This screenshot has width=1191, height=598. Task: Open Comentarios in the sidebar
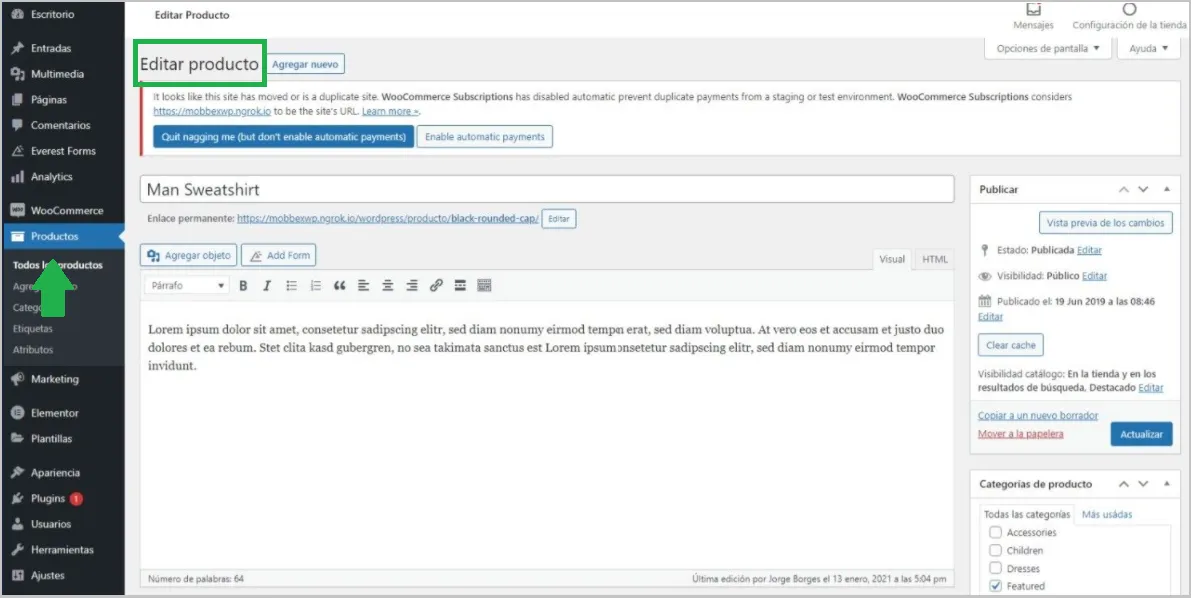point(62,125)
